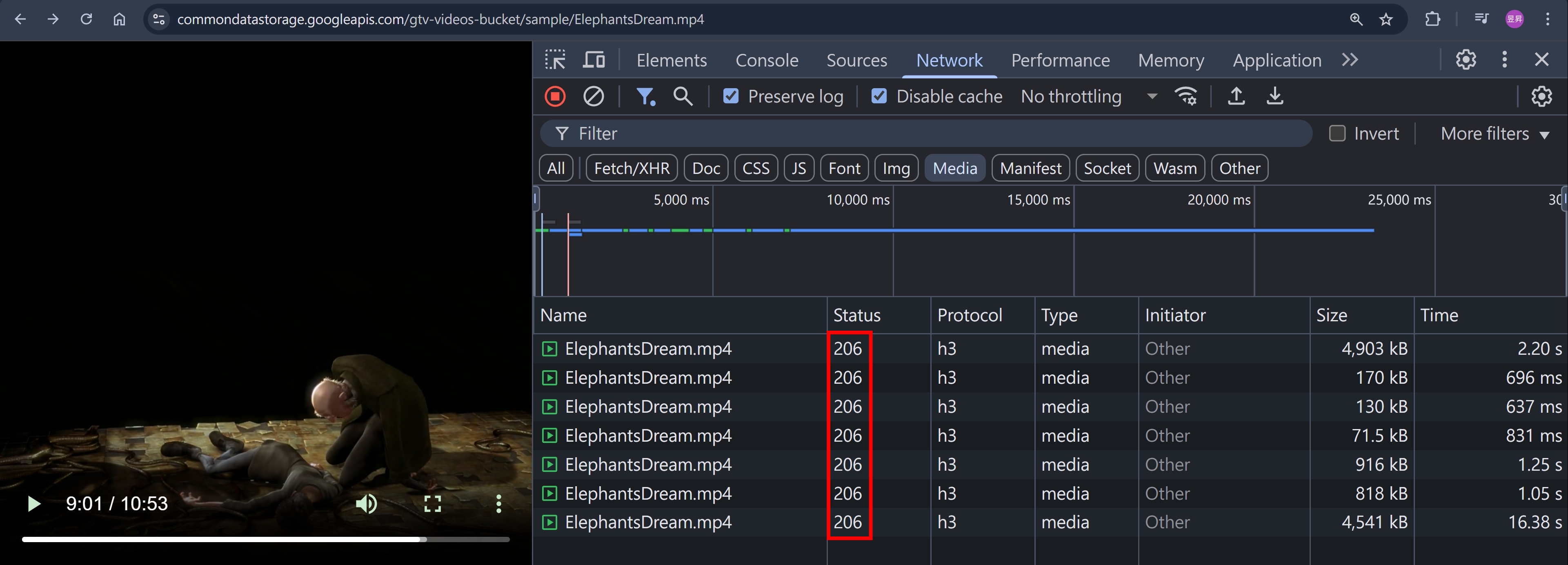
Task: Check the Invert checkbox
Action: pyautogui.click(x=1337, y=133)
